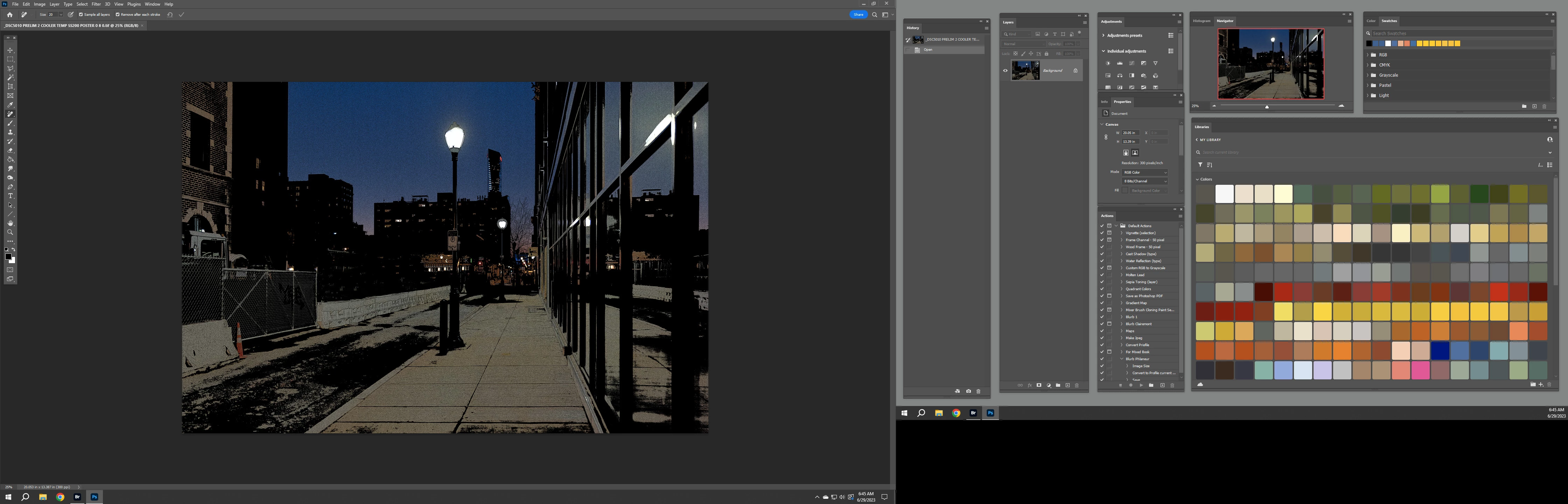Select the Hand tool

[10, 223]
